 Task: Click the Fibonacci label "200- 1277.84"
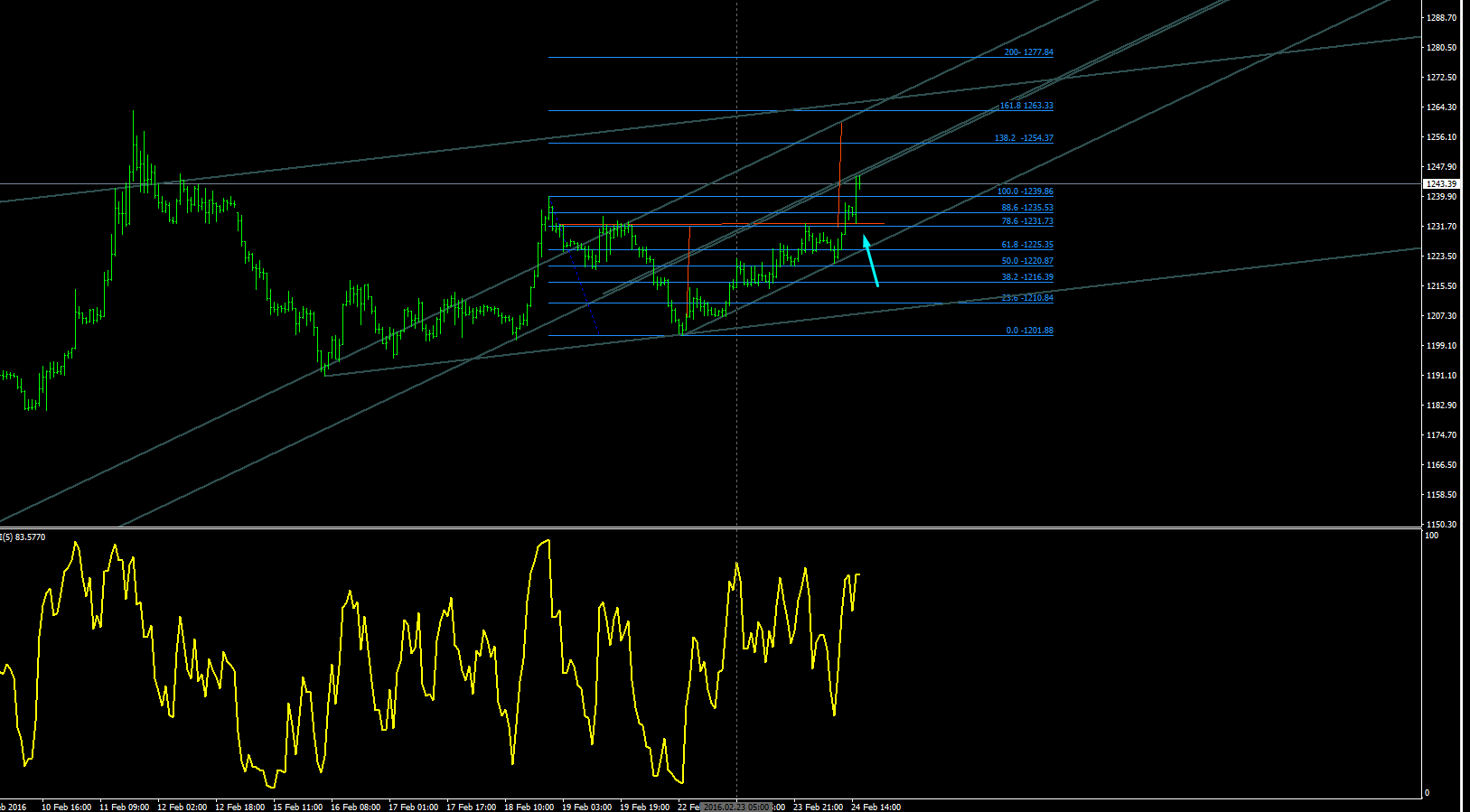pyautogui.click(x=1028, y=52)
